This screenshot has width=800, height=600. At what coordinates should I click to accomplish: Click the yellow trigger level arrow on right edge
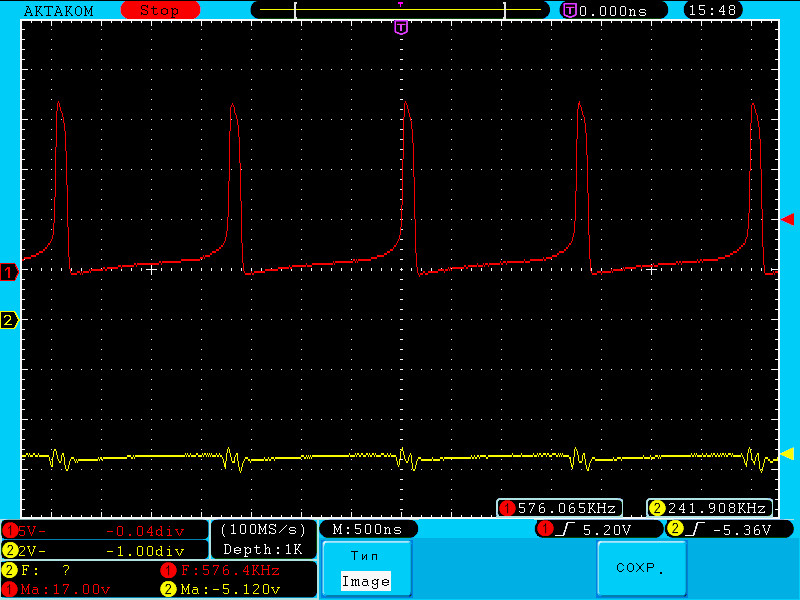coord(787,454)
